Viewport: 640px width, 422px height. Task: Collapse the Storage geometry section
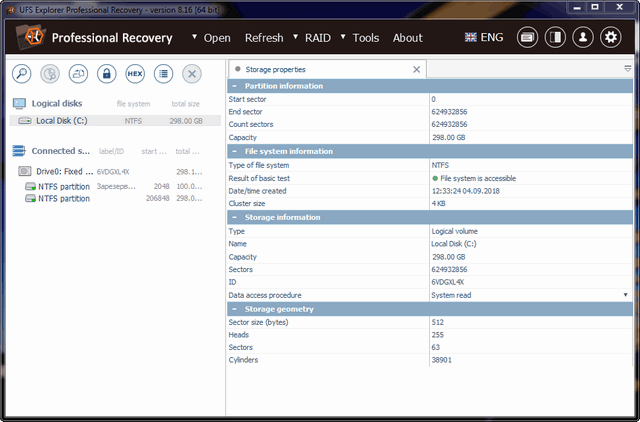tap(234, 309)
